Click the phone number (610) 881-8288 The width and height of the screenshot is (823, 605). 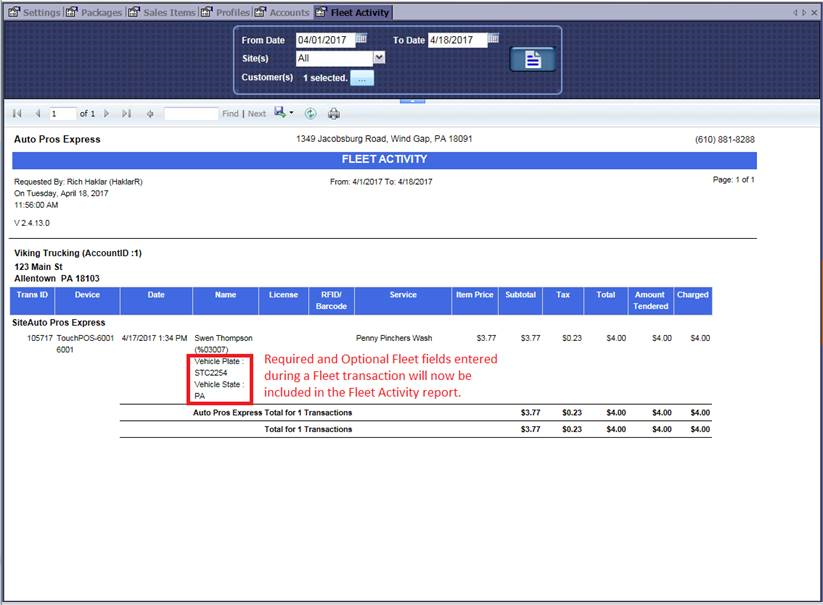coord(725,139)
